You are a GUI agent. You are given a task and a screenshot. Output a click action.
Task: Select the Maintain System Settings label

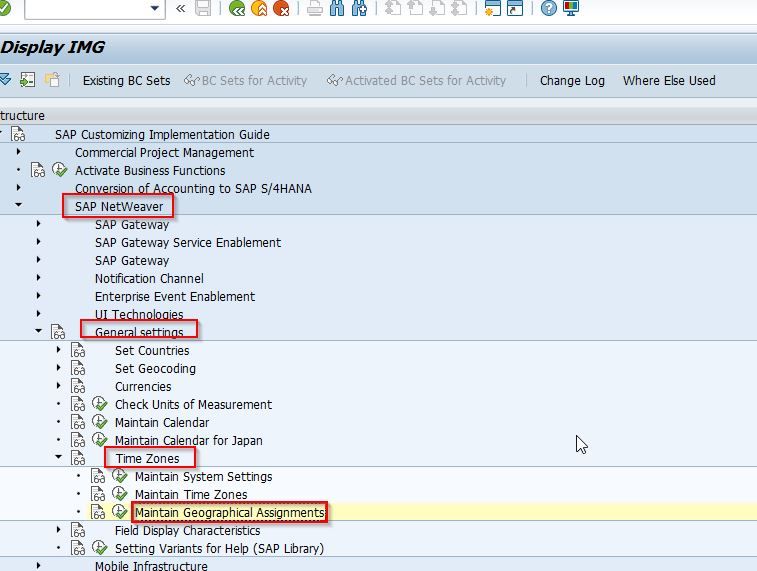click(x=204, y=477)
